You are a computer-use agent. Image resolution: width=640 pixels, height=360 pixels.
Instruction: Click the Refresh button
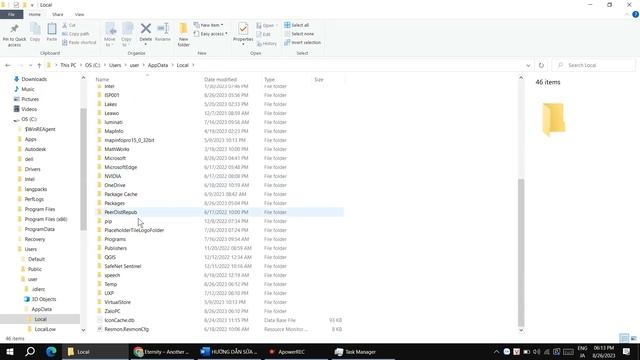tap(541, 65)
